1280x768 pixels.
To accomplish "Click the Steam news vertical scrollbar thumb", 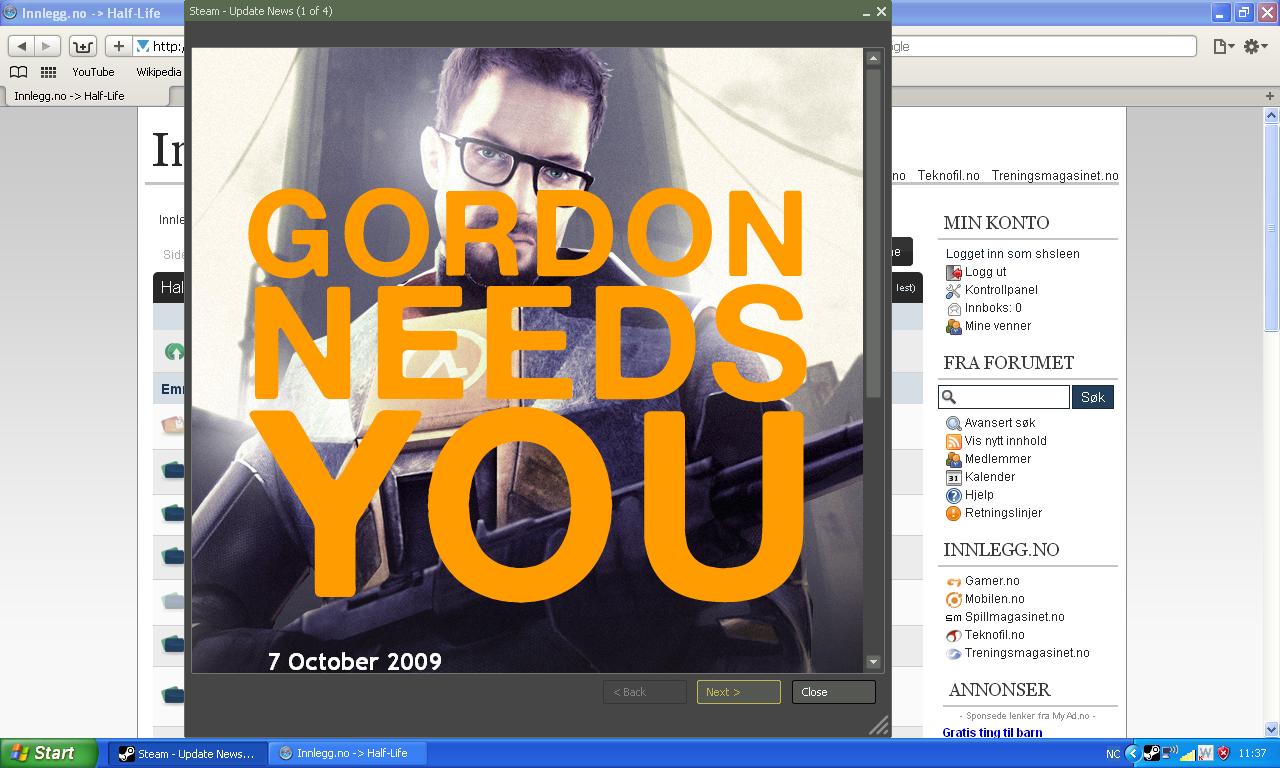I will coord(873,233).
